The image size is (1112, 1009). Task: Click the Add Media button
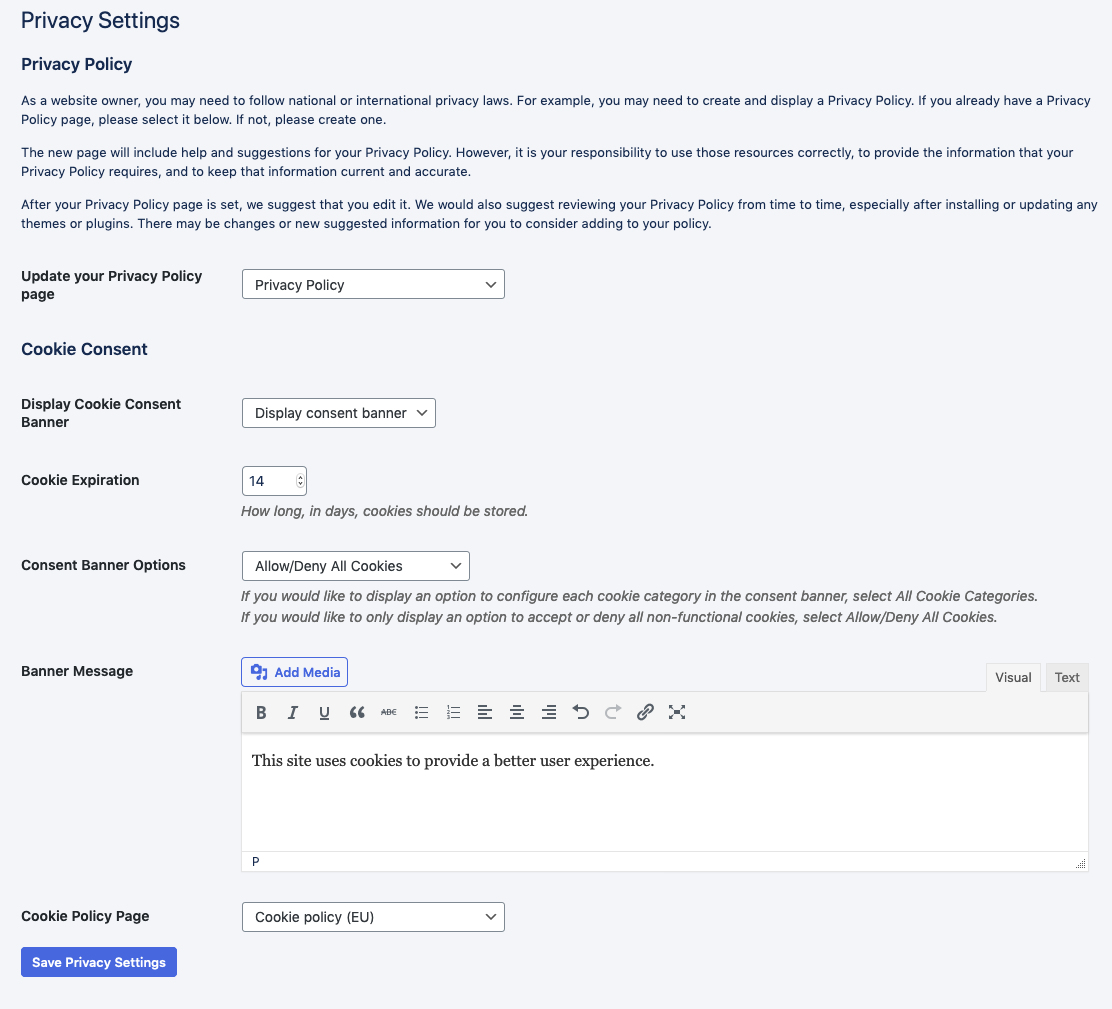(x=294, y=671)
